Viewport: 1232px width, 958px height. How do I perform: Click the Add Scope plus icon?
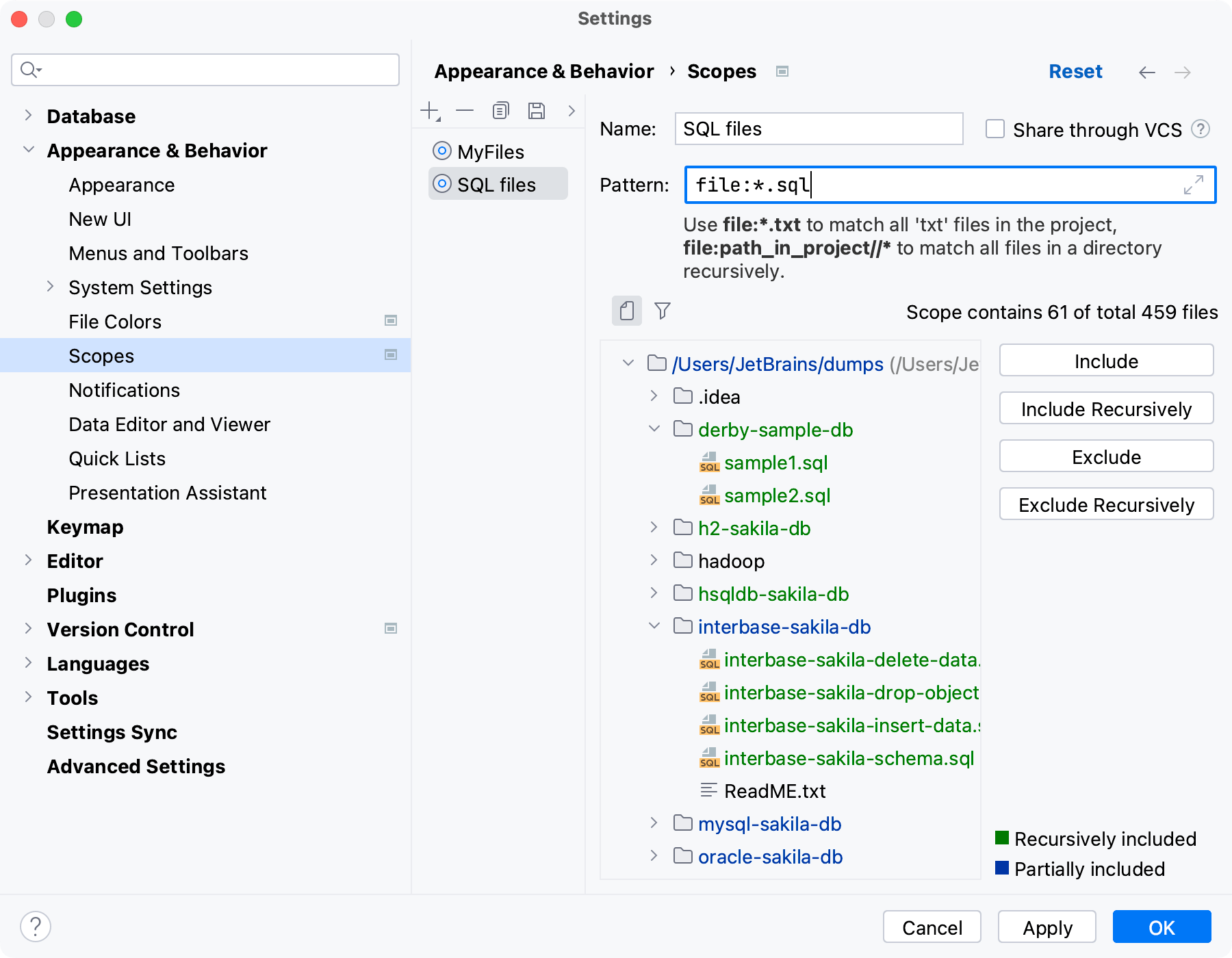[430, 111]
